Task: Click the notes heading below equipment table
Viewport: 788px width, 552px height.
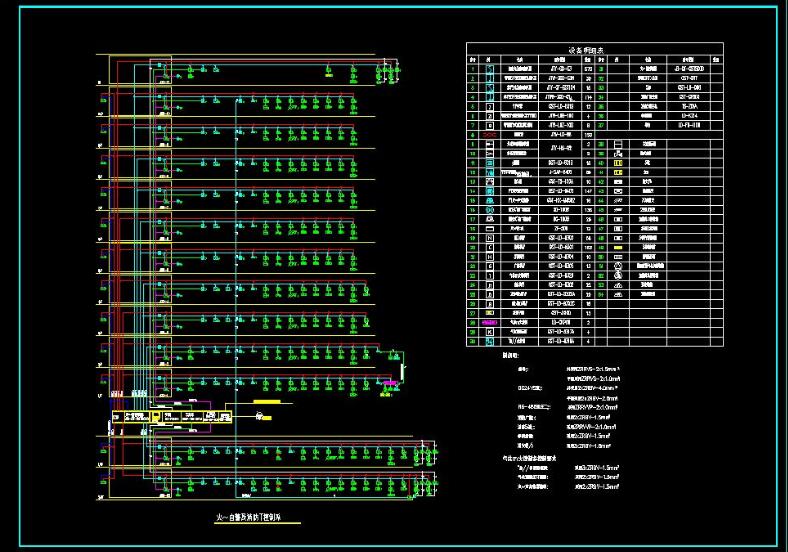Action: 511,355
